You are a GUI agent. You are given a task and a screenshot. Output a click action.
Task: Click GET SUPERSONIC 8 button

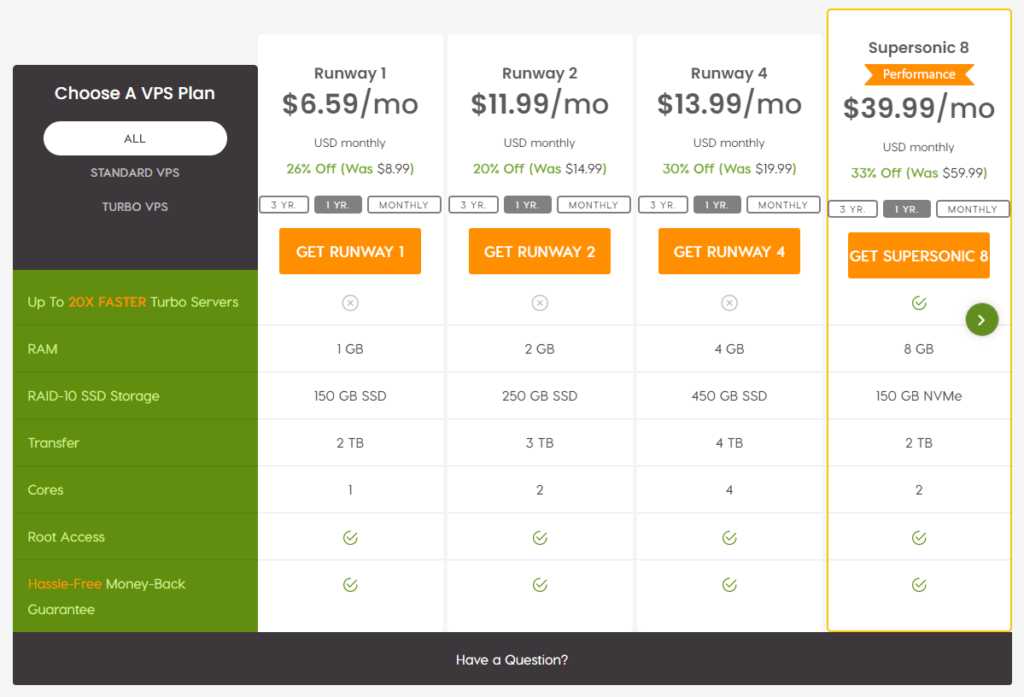point(919,255)
